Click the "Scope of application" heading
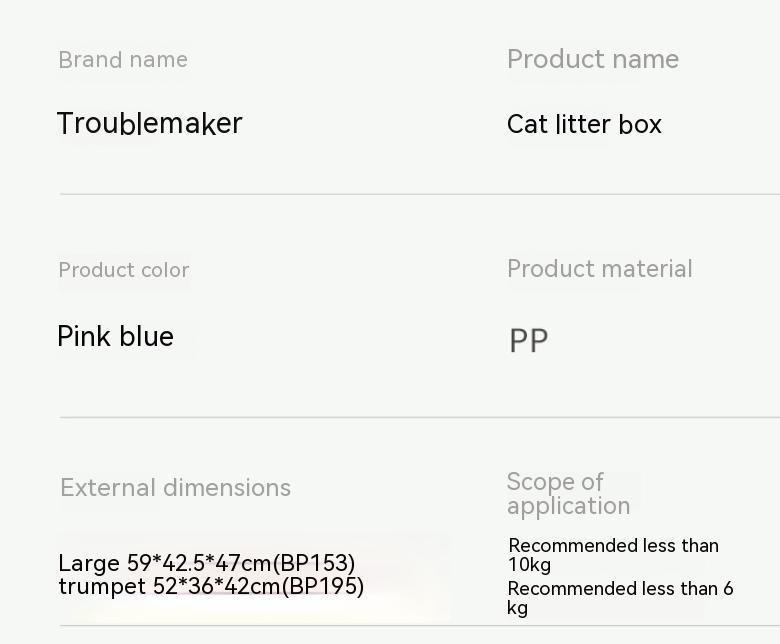The image size is (780, 644). pyautogui.click(x=568, y=494)
